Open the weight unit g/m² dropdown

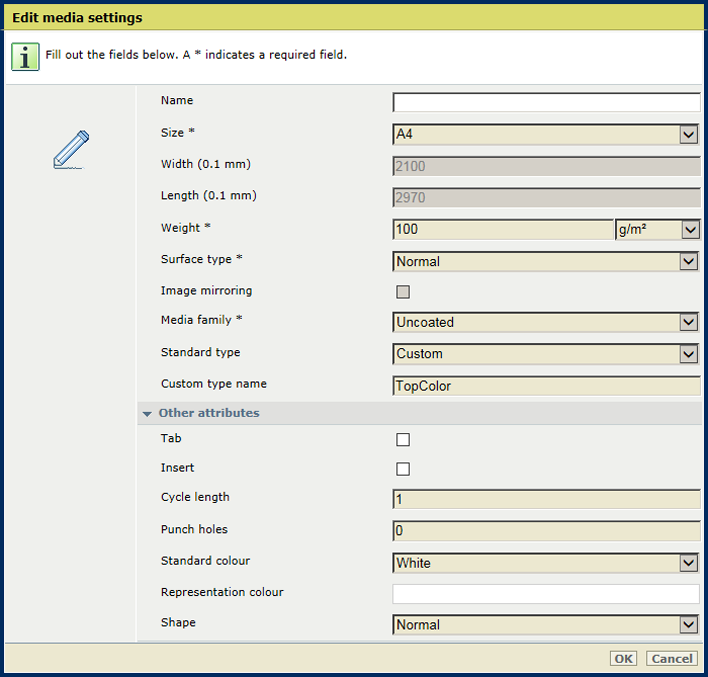[657, 230]
